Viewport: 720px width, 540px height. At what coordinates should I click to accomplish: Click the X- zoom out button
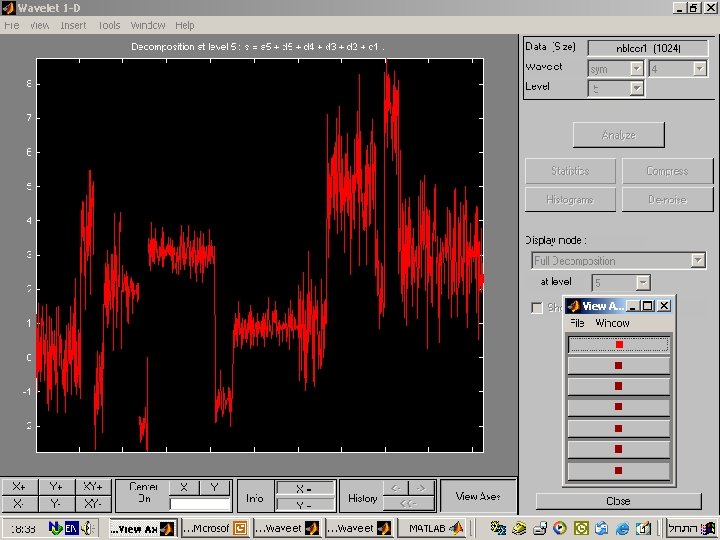19,503
